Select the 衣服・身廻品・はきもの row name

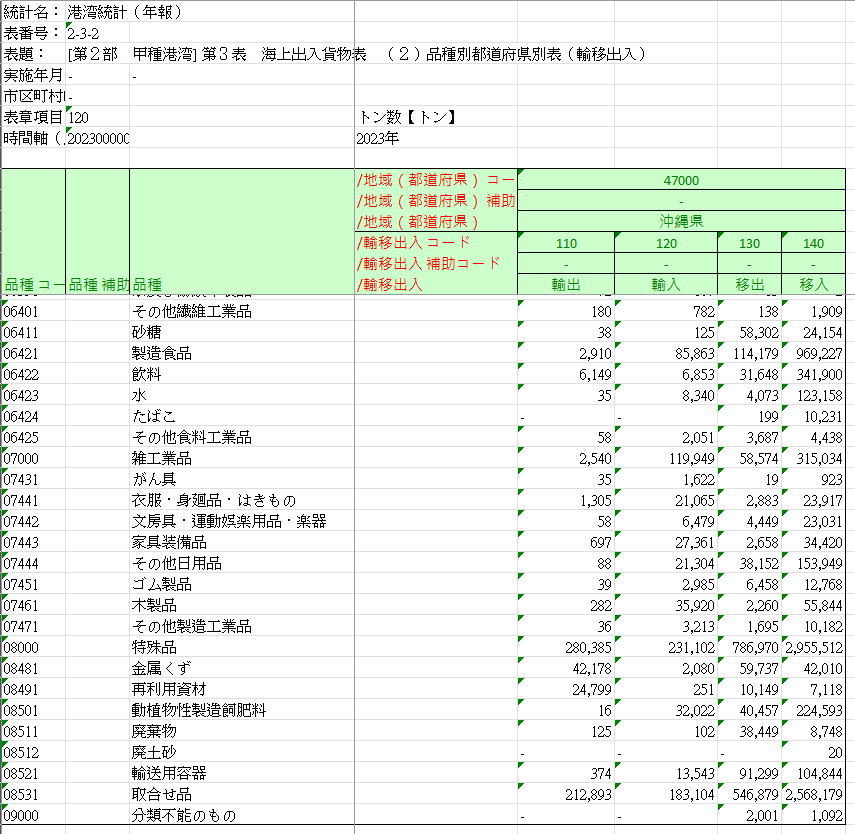(x=214, y=500)
